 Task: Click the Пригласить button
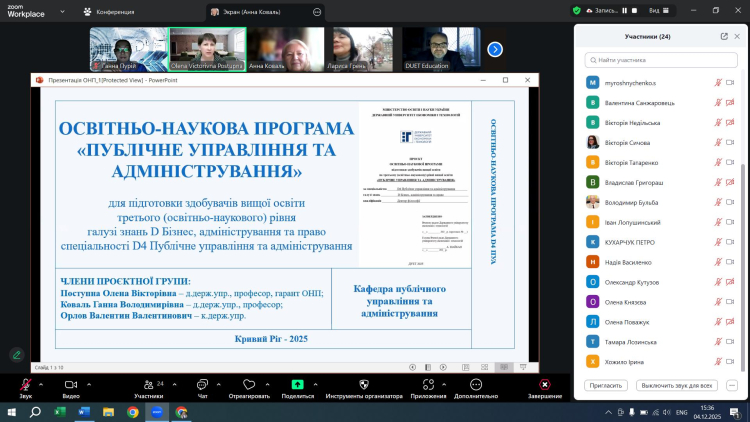[x=606, y=385]
